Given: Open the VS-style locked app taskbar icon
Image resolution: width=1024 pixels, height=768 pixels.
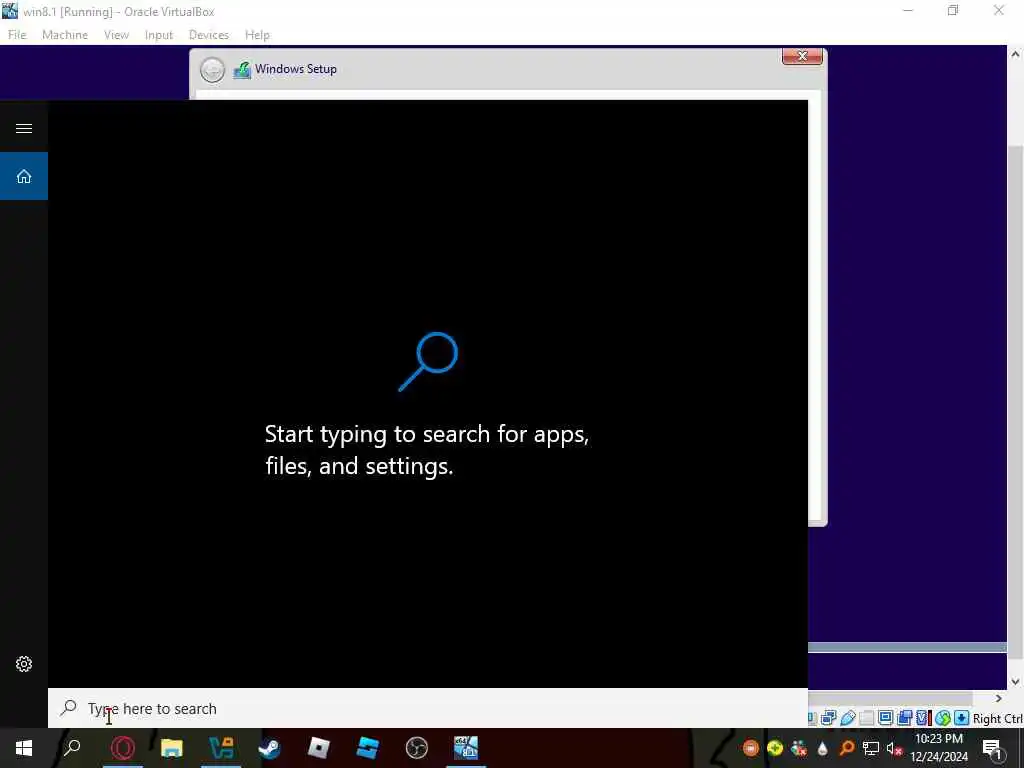Looking at the screenshot, I should pyautogui.click(x=221, y=748).
